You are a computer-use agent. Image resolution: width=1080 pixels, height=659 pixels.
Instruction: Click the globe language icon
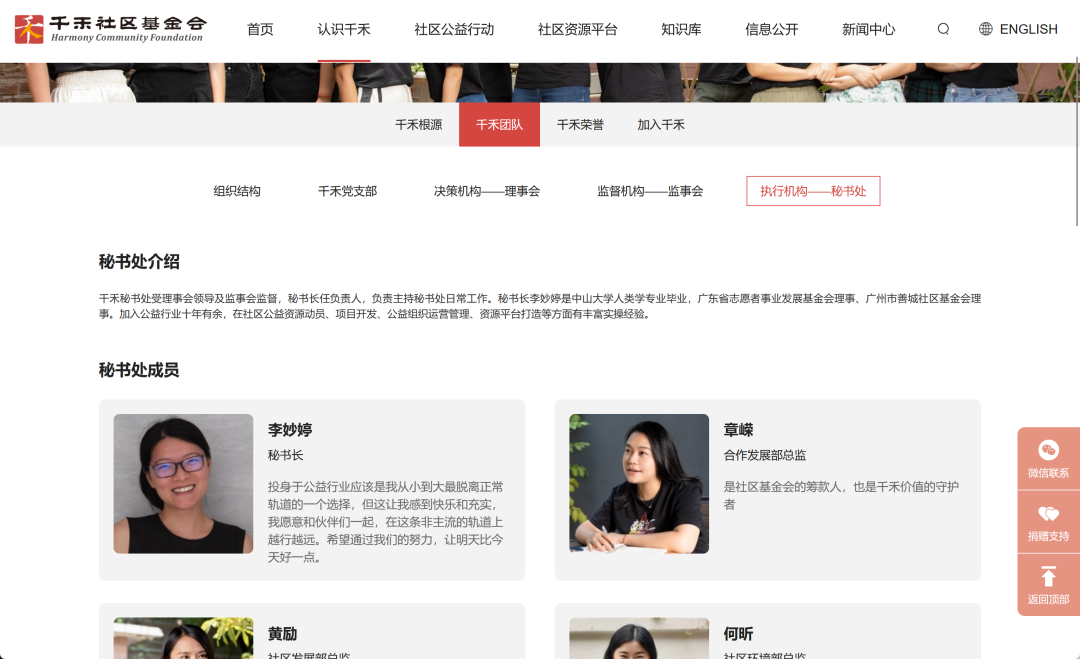[x=986, y=29]
